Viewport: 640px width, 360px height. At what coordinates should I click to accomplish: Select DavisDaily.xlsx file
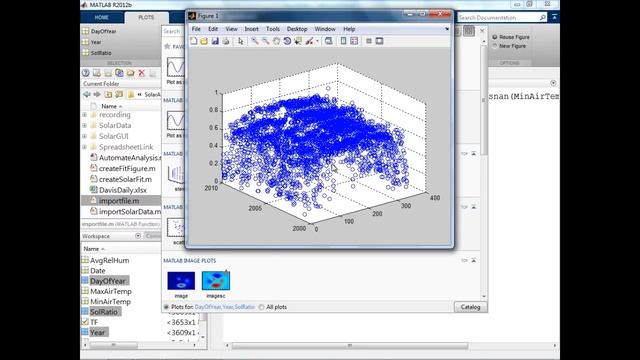click(121, 190)
